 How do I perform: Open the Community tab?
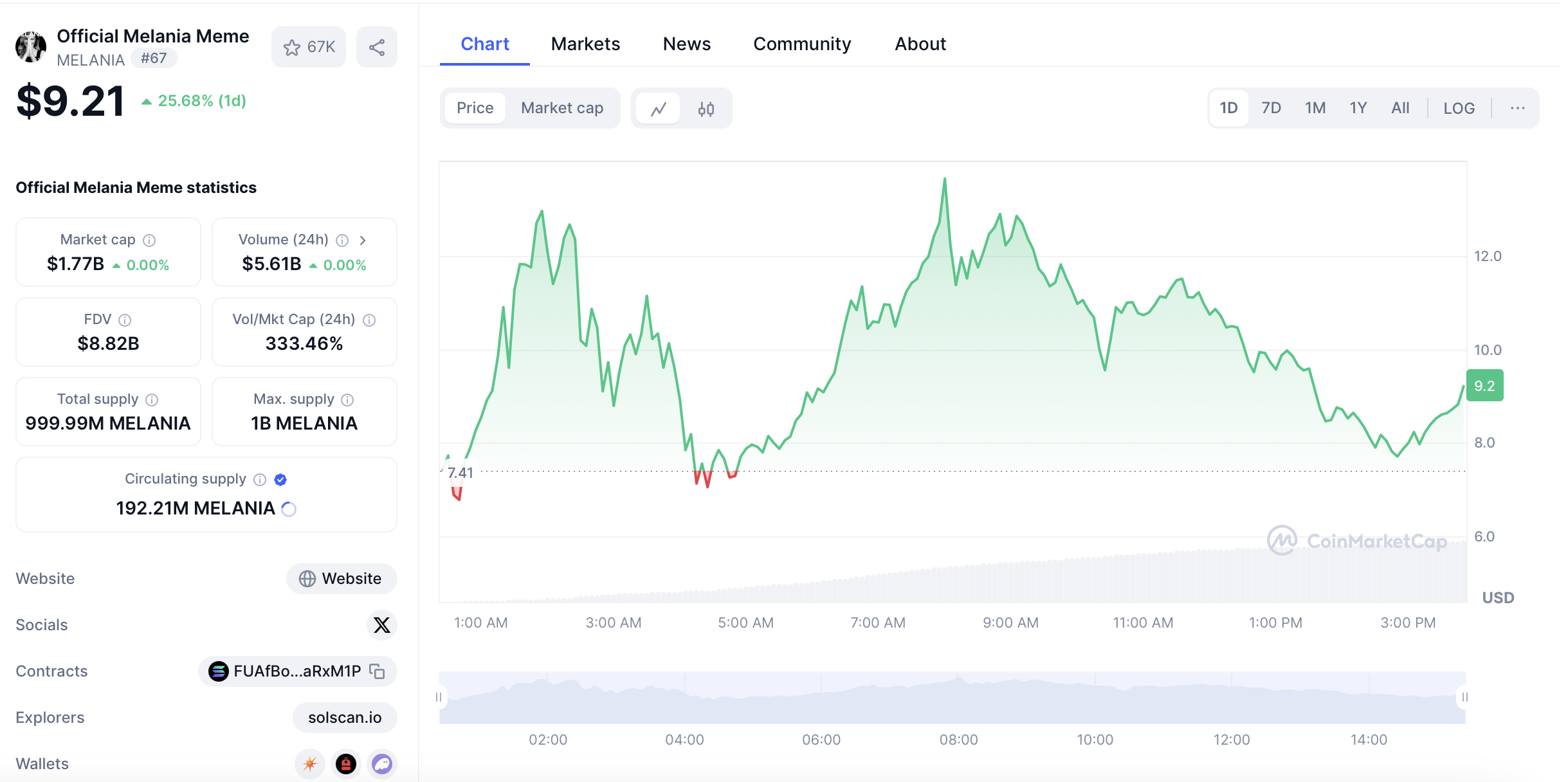click(x=801, y=44)
